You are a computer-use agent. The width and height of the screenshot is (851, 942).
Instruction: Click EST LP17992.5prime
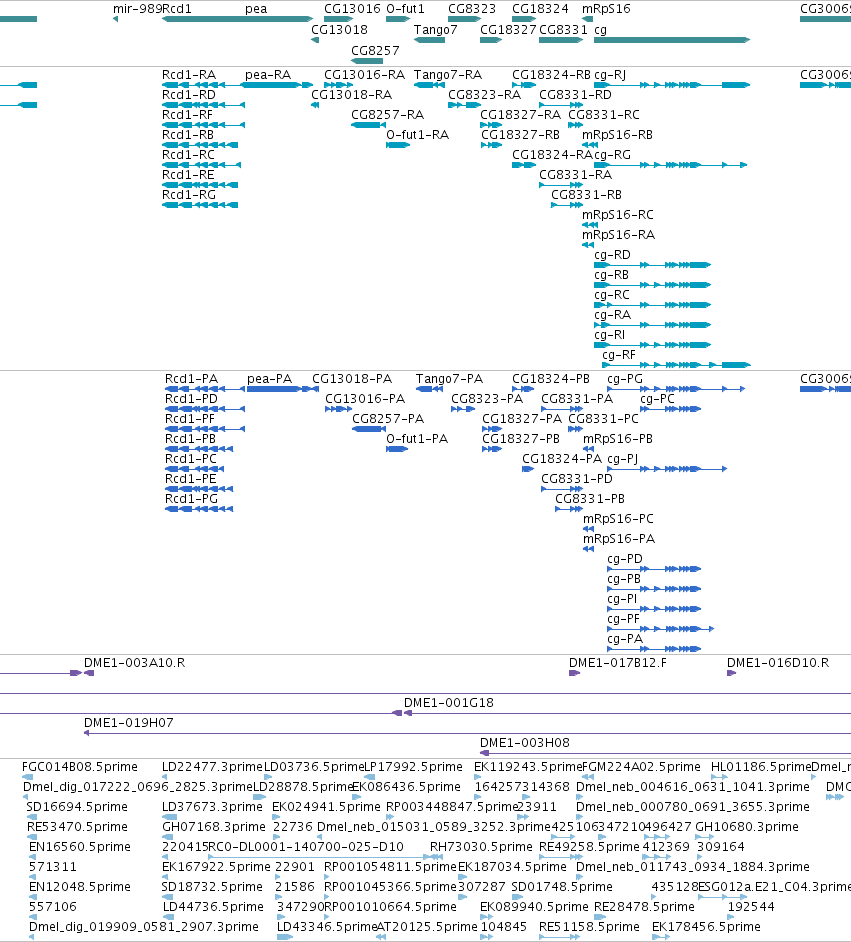(x=414, y=767)
